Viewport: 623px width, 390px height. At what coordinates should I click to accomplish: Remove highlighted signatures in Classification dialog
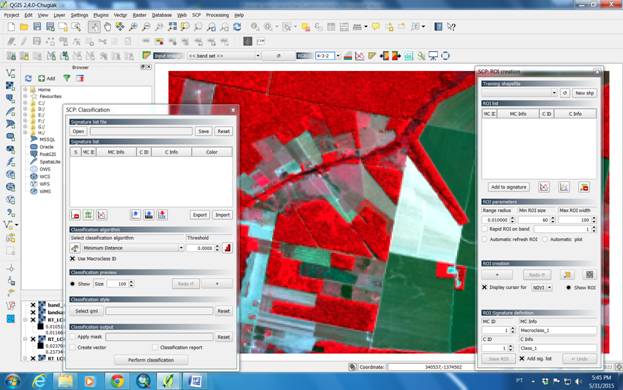pos(75,215)
